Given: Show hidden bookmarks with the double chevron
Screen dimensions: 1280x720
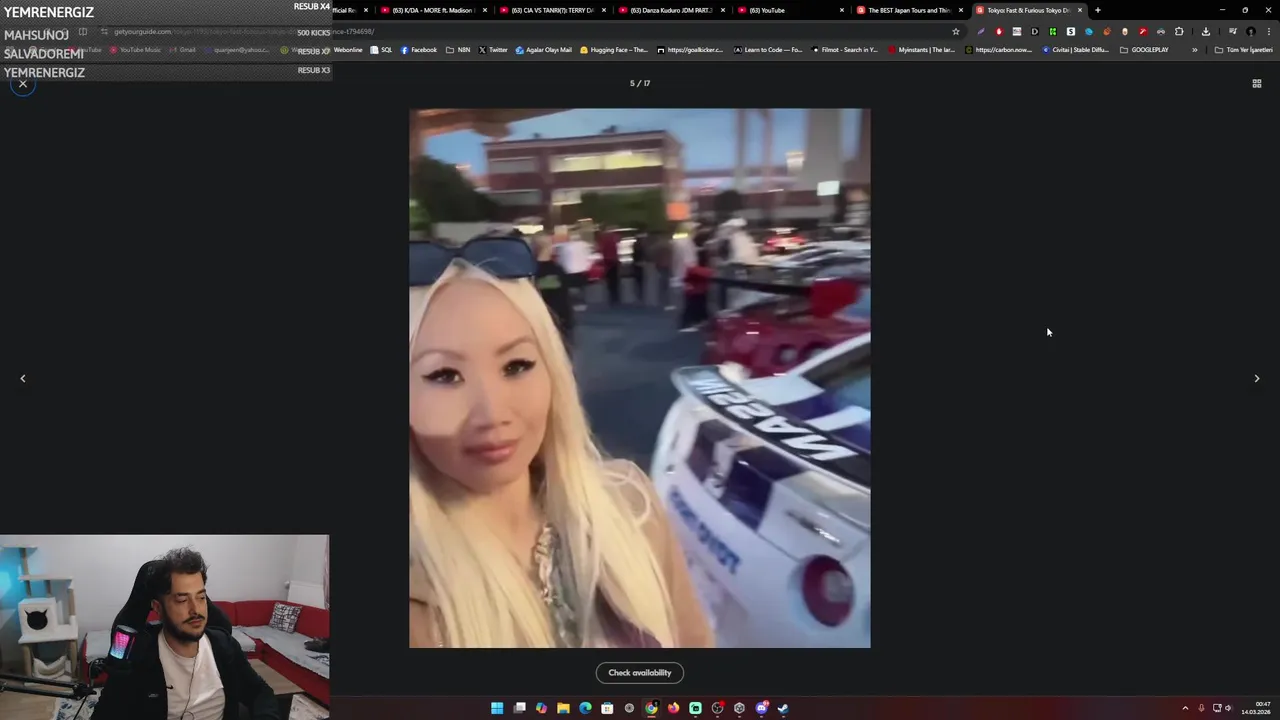Looking at the screenshot, I should point(1194,50).
